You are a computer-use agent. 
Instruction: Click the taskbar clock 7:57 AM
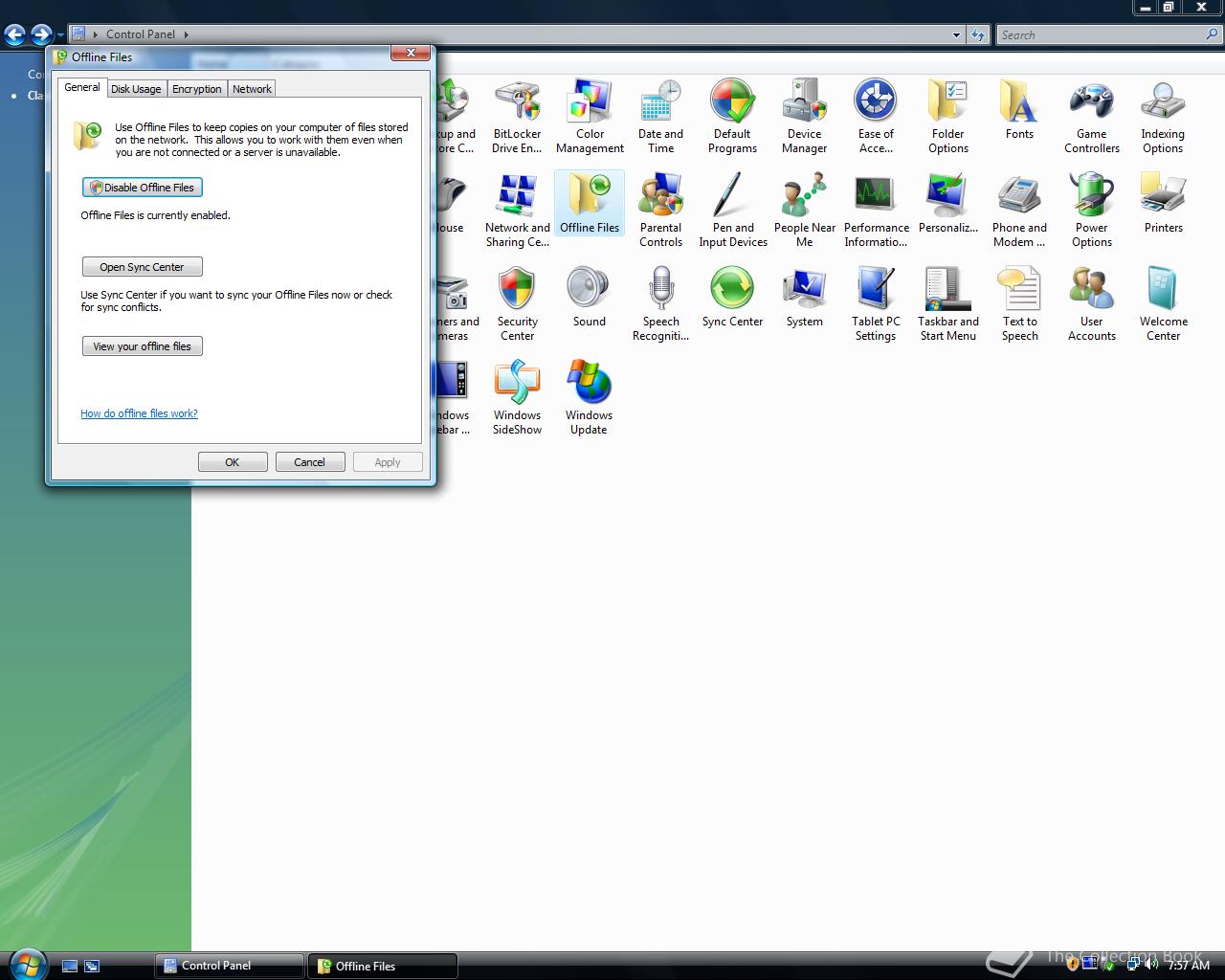[x=1189, y=966]
